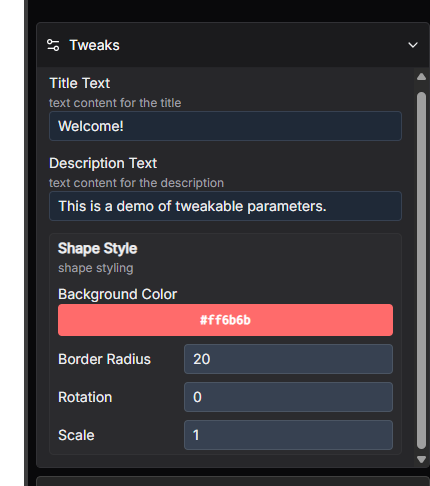
Task: Click 'text content for the description' hint
Action: click(136, 183)
